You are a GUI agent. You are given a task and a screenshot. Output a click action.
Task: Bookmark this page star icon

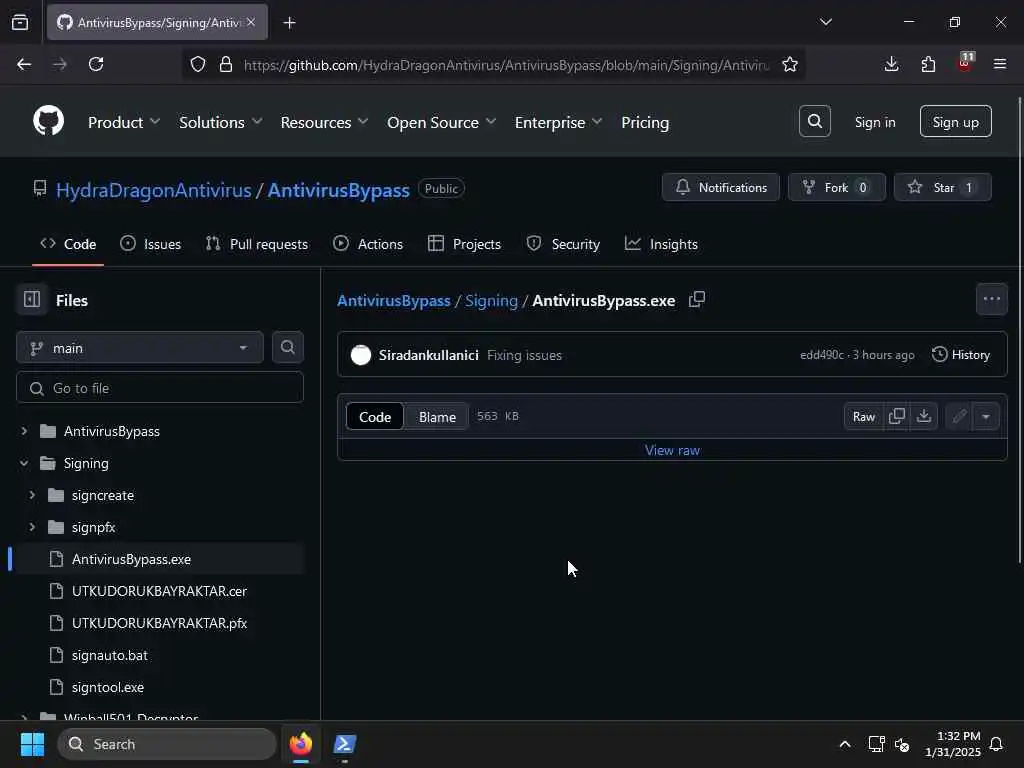click(x=790, y=64)
